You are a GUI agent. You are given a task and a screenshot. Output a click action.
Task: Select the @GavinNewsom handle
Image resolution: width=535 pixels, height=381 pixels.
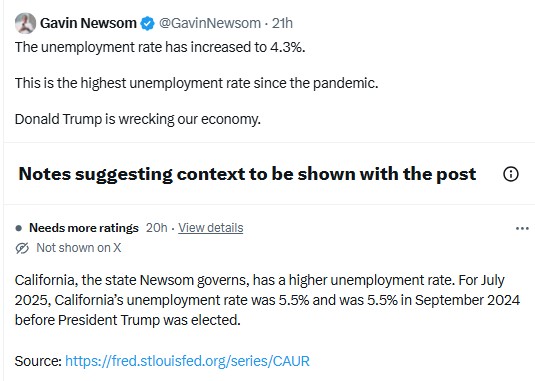pyautogui.click(x=210, y=23)
